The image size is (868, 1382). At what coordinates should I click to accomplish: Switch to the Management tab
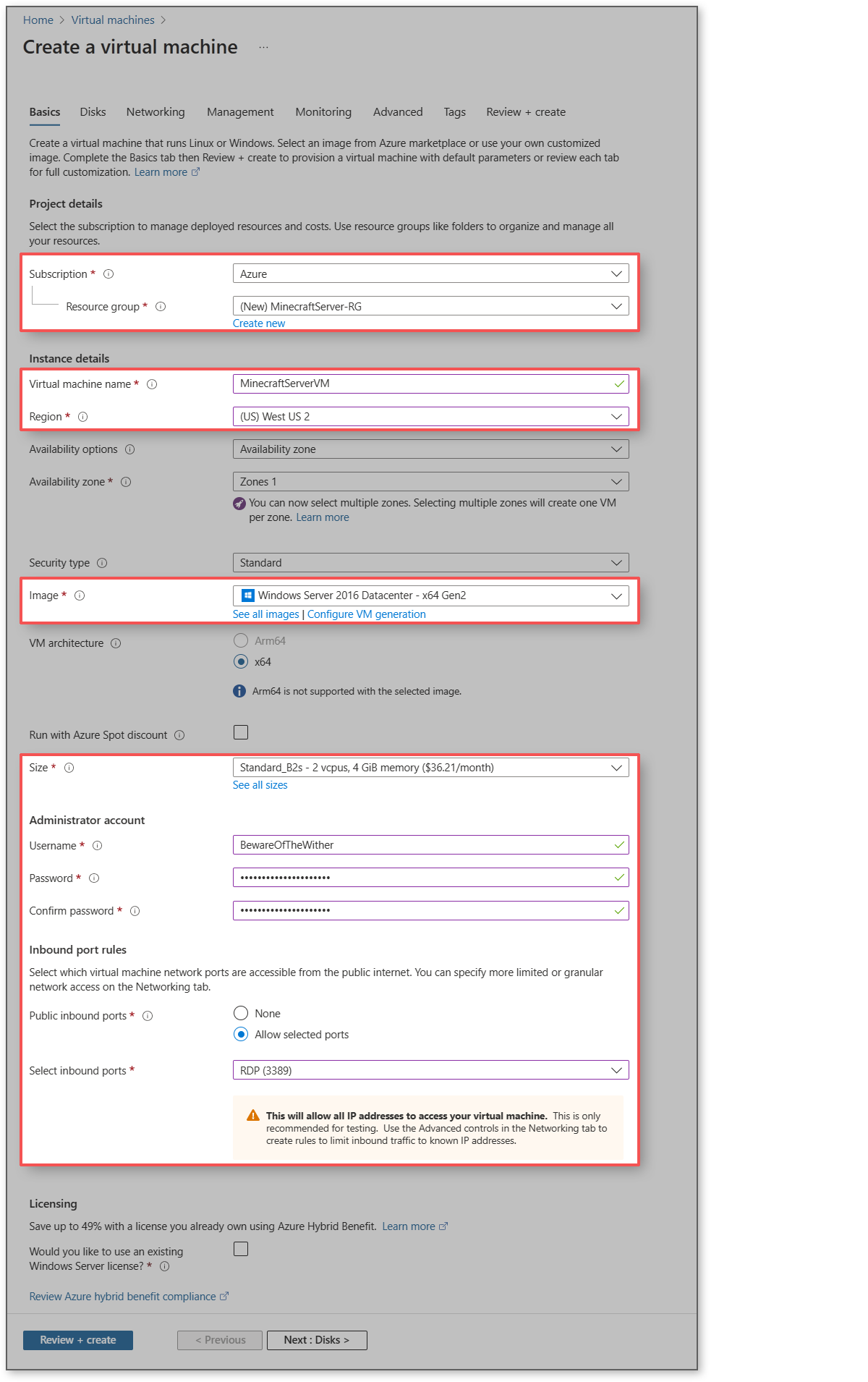[240, 112]
